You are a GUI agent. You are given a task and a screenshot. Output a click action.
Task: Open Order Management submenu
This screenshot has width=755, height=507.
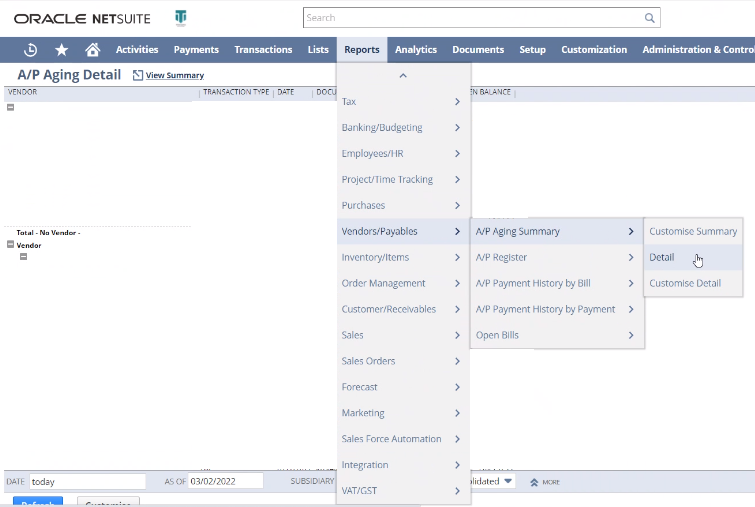(x=403, y=284)
